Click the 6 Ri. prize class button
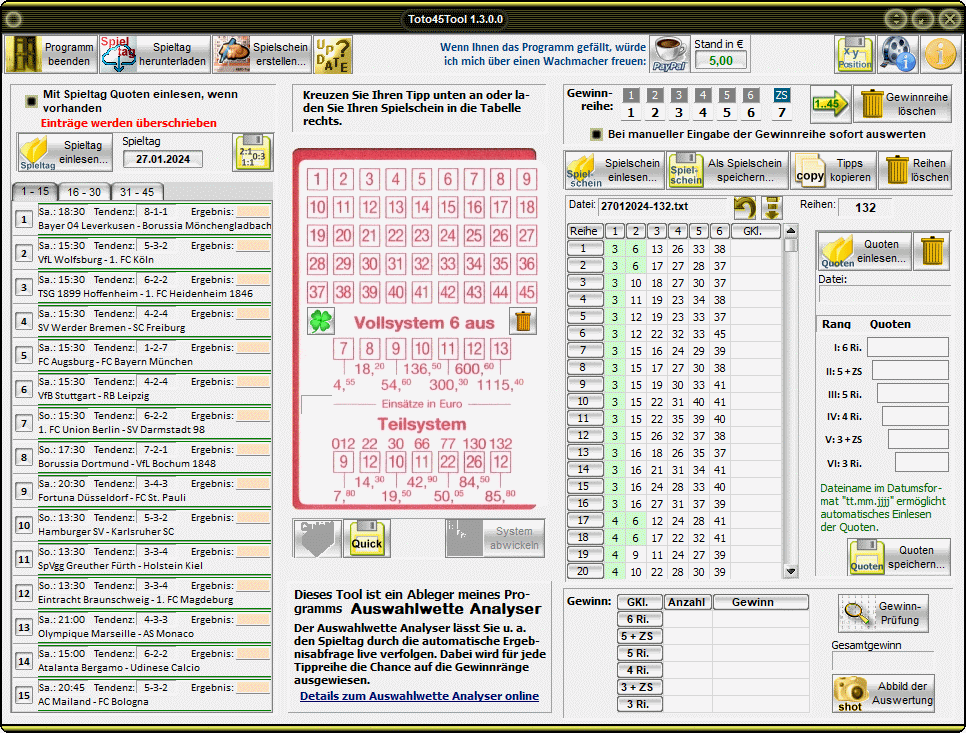This screenshot has height=733, width=966. 639,619
